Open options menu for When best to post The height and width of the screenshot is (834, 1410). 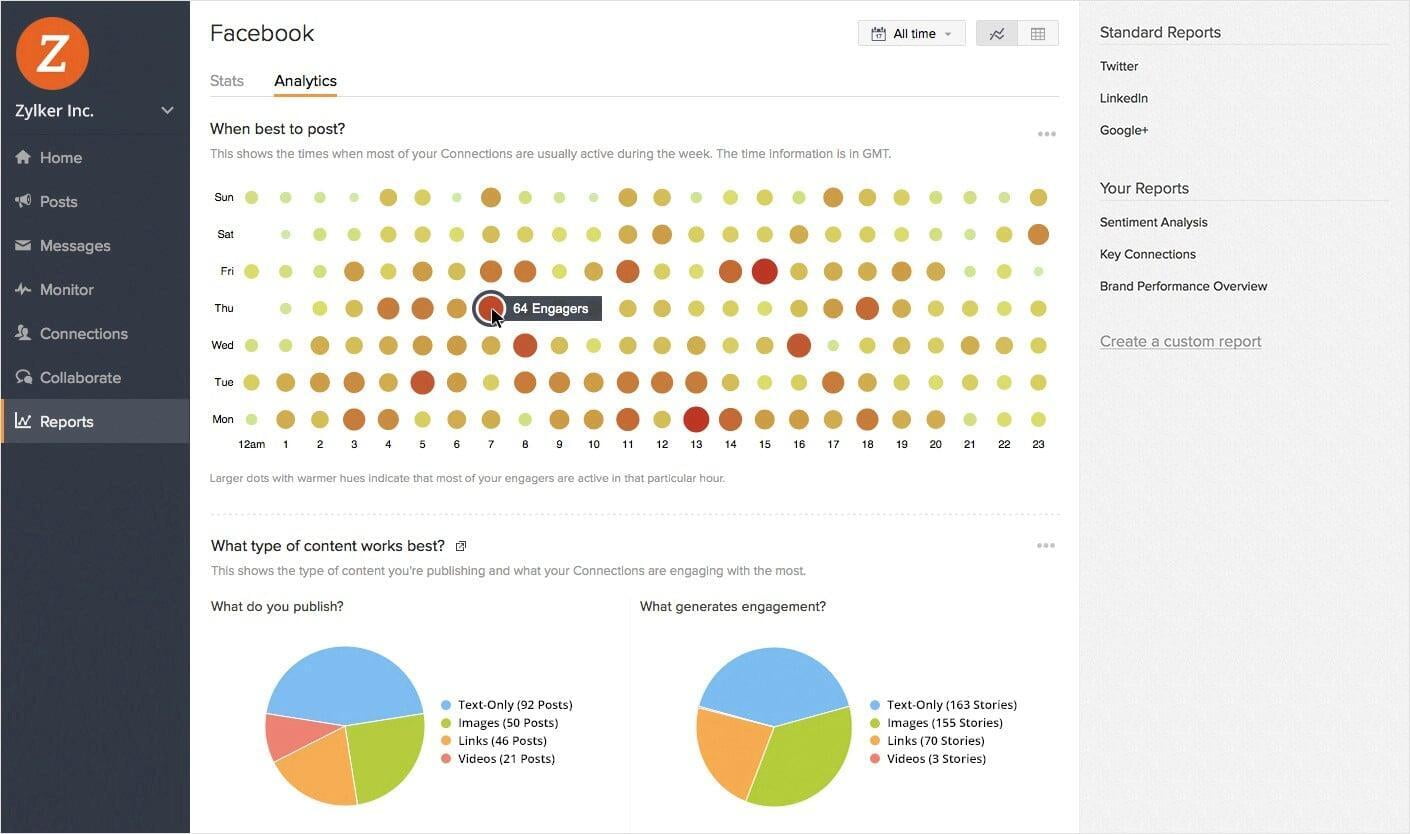(1046, 133)
